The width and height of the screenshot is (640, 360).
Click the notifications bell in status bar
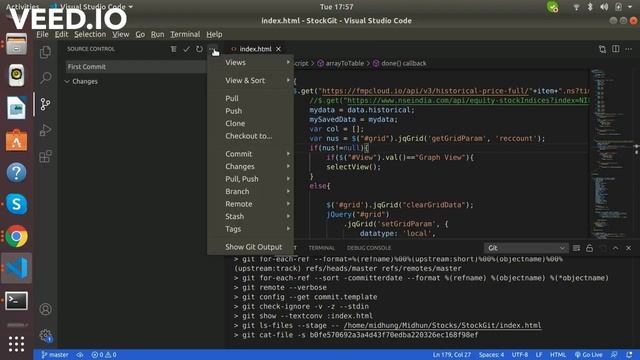pos(629,355)
